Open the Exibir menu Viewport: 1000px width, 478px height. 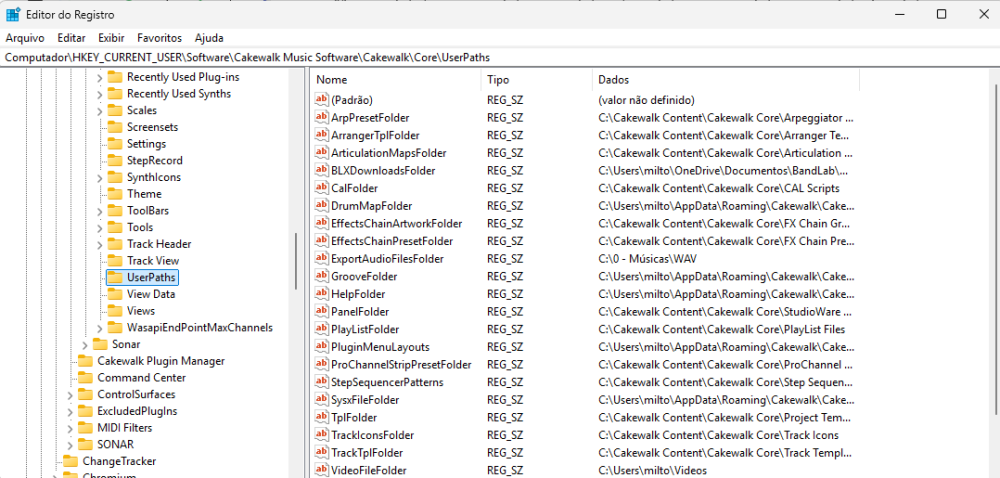point(111,38)
